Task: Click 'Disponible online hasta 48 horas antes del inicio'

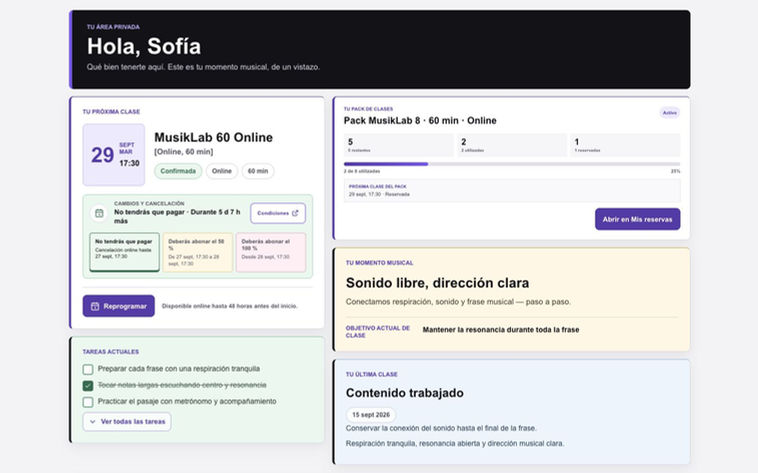Action: pyautogui.click(x=230, y=306)
